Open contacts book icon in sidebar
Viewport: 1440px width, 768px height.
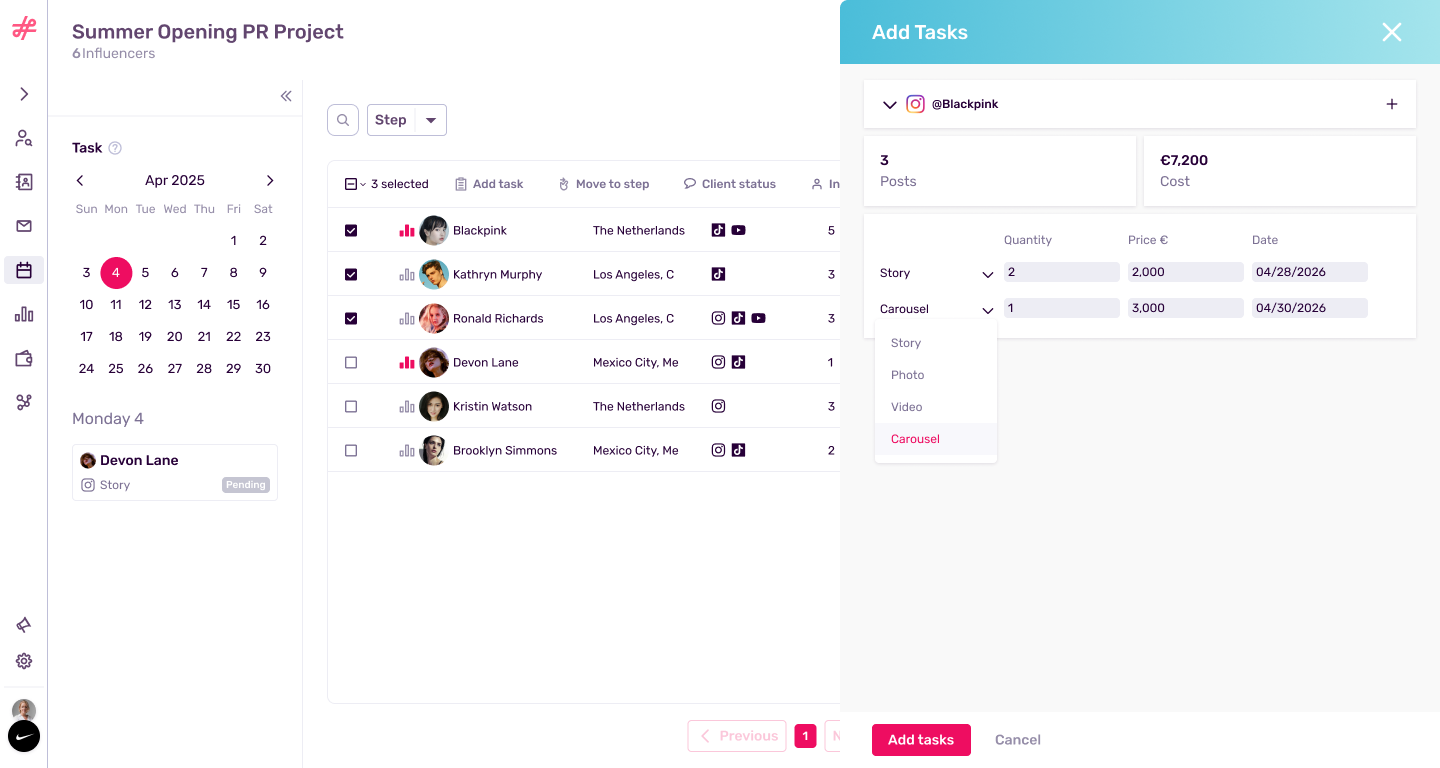point(24,182)
